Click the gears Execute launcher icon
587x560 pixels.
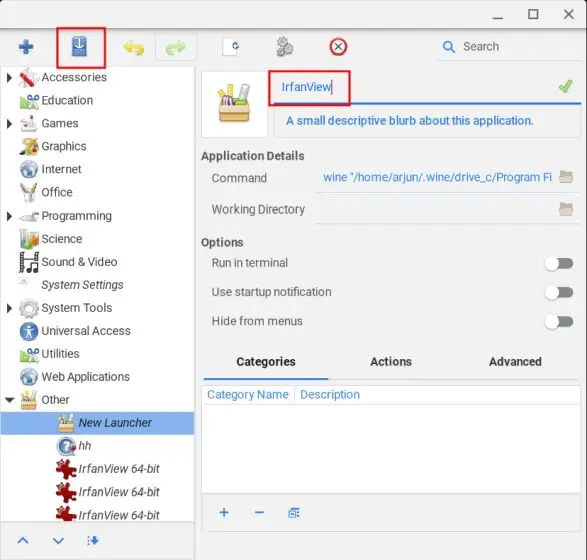pos(285,47)
